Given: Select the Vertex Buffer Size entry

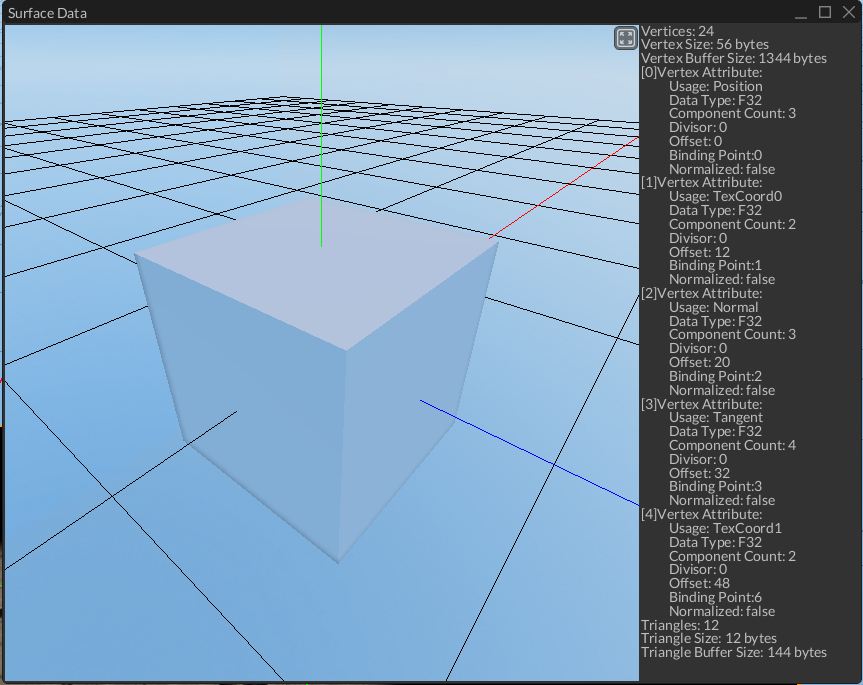Looking at the screenshot, I should point(734,58).
